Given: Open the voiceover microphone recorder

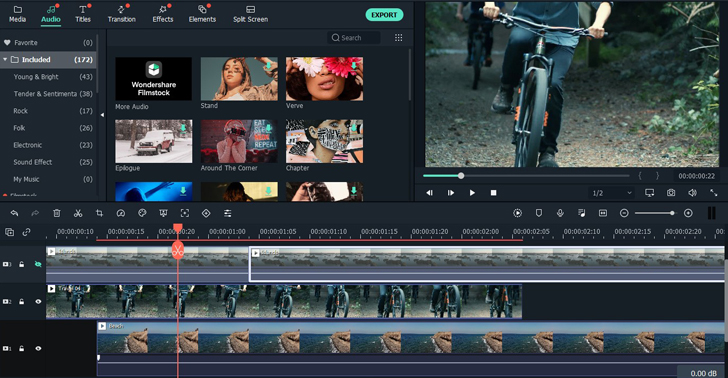Looking at the screenshot, I should [560, 213].
